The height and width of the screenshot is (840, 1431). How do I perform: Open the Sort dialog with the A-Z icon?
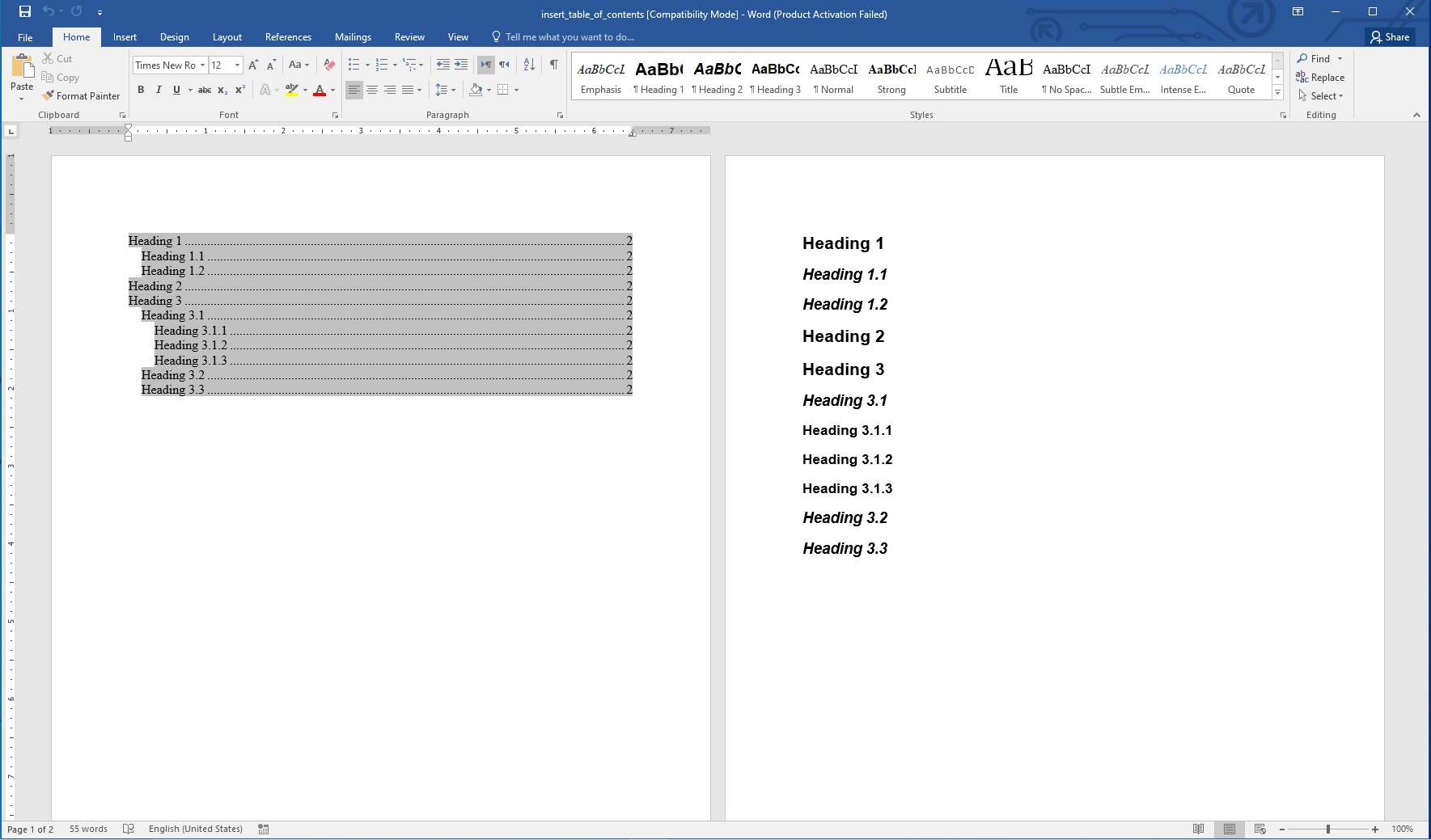point(528,65)
